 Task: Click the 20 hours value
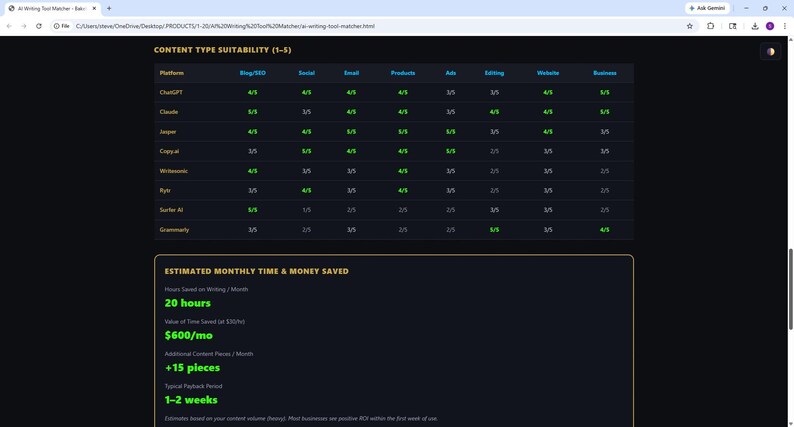tap(187, 303)
